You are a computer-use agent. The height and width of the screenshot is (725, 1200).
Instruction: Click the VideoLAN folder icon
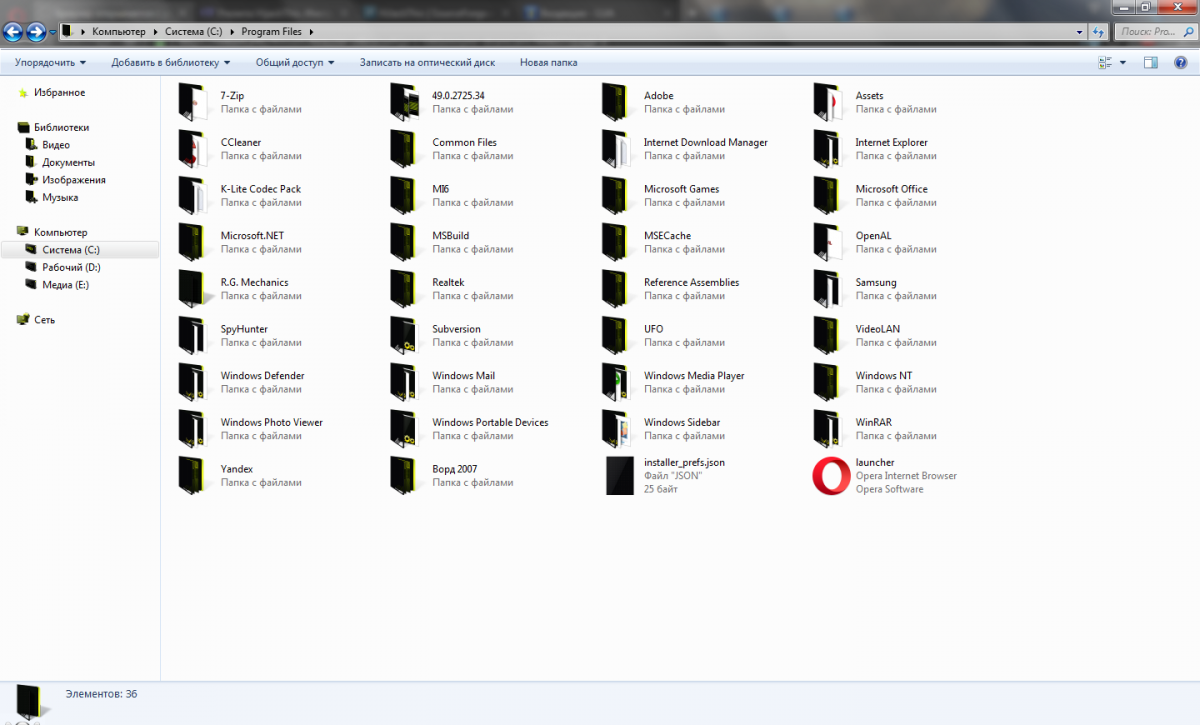click(827, 335)
